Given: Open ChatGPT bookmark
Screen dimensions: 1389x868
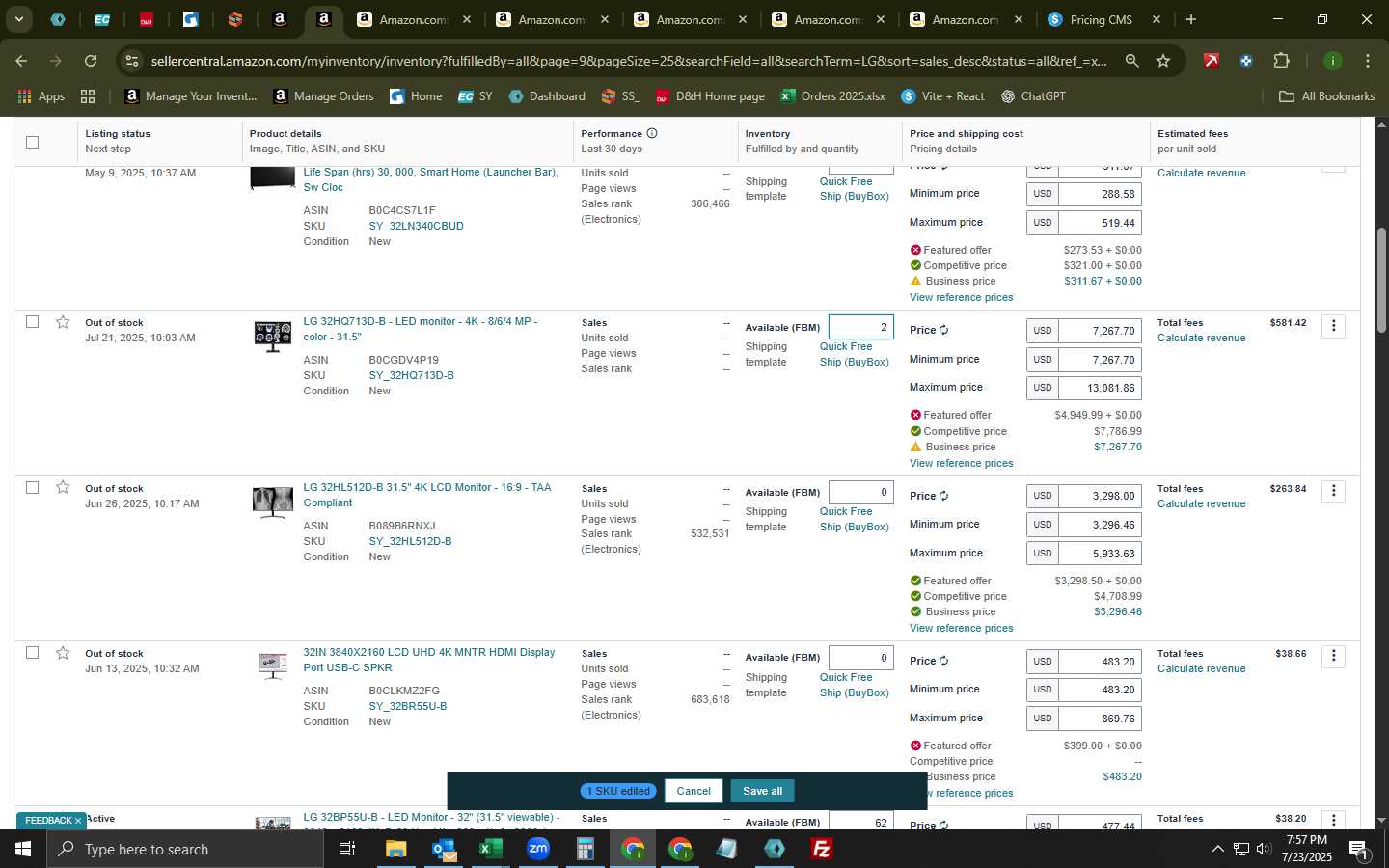Looking at the screenshot, I should coord(1033,96).
